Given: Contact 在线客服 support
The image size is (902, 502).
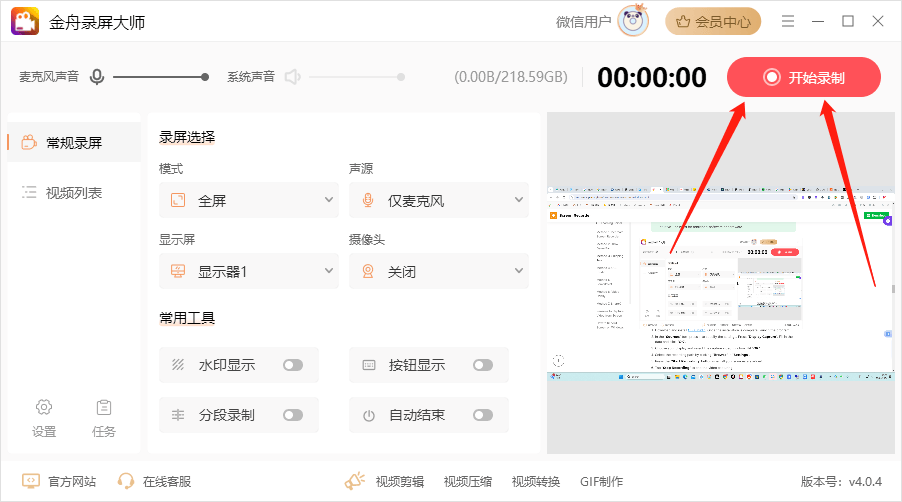Looking at the screenshot, I should 167,481.
